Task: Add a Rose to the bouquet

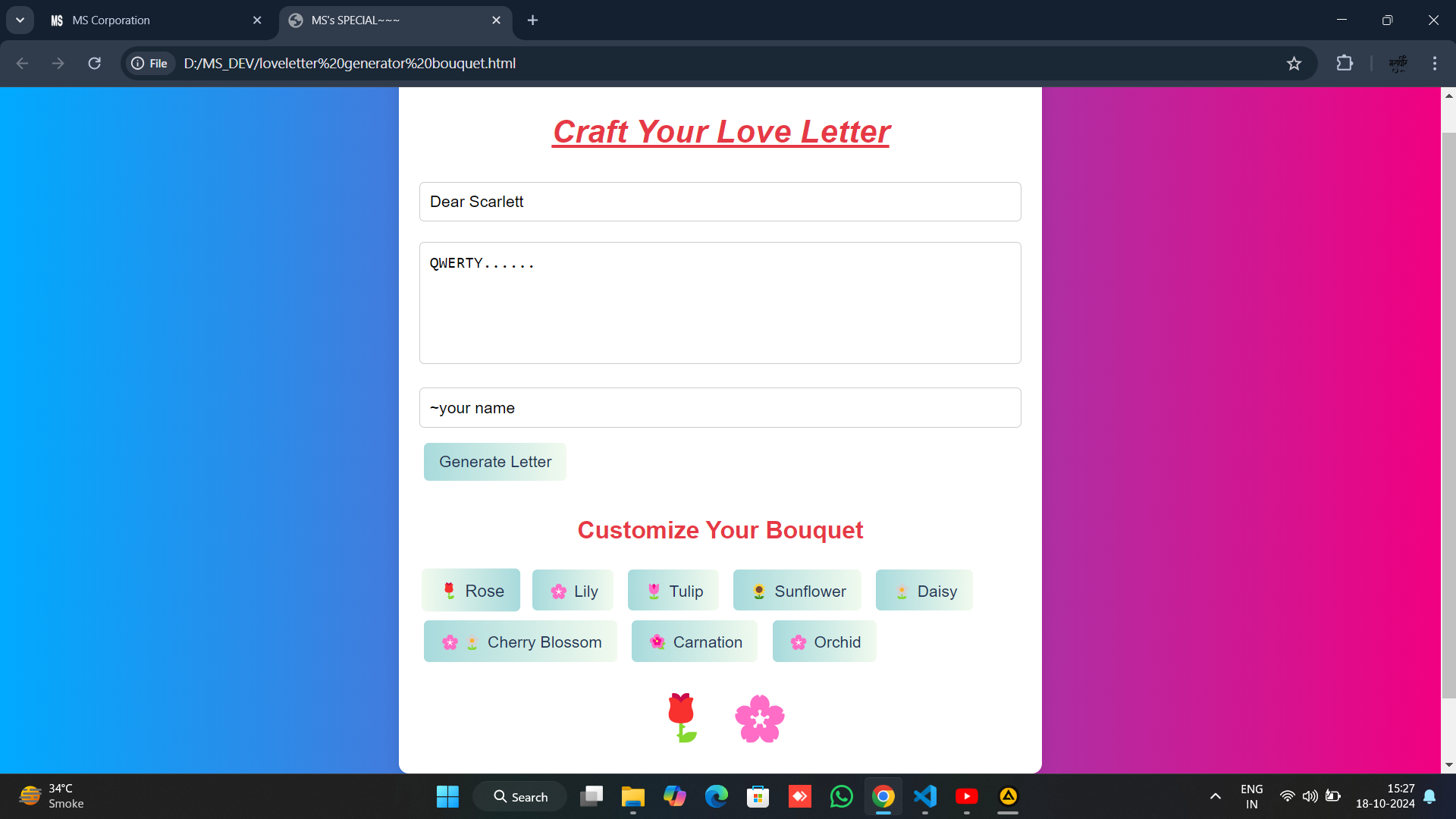Action: click(x=471, y=591)
